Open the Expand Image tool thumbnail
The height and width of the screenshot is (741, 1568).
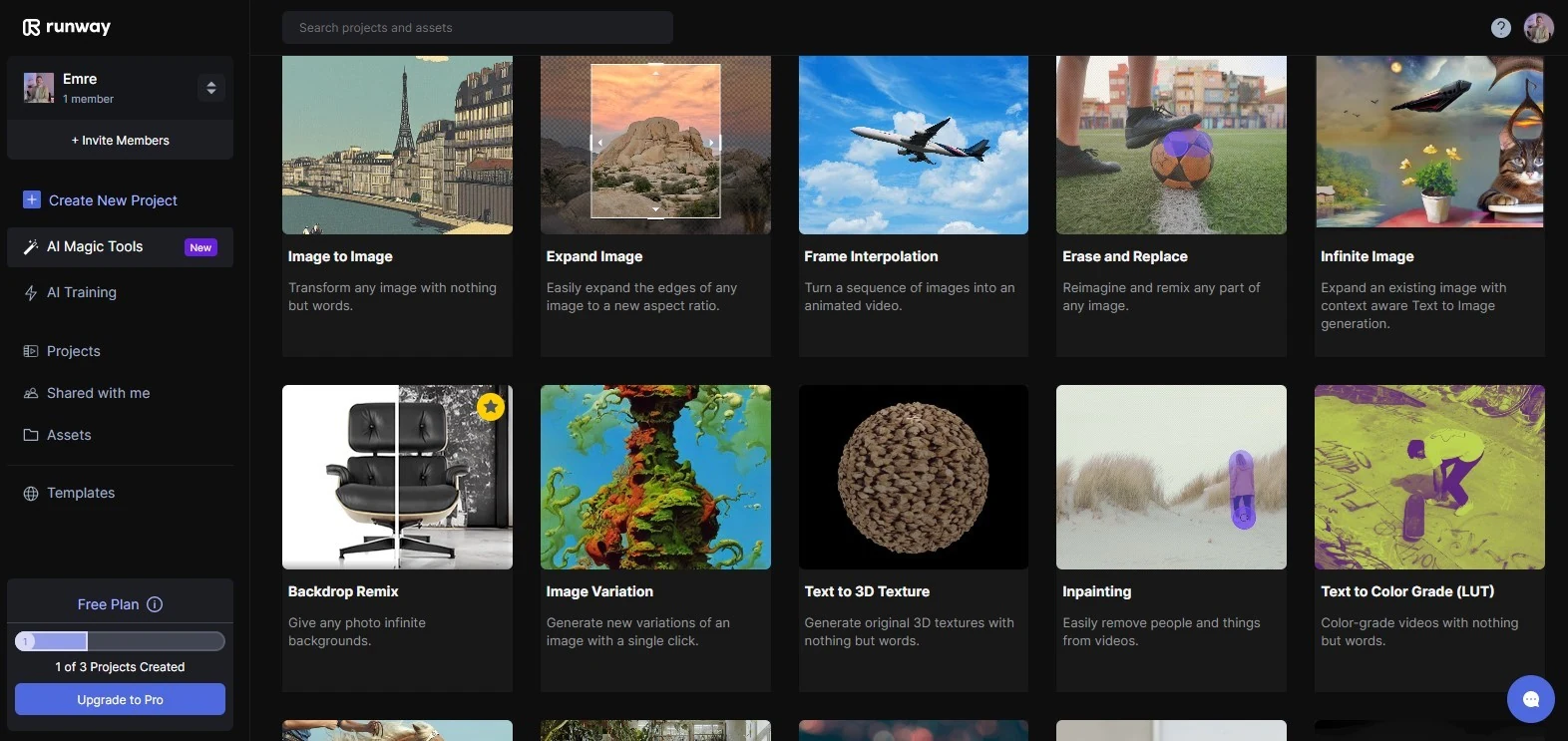pyautogui.click(x=655, y=145)
